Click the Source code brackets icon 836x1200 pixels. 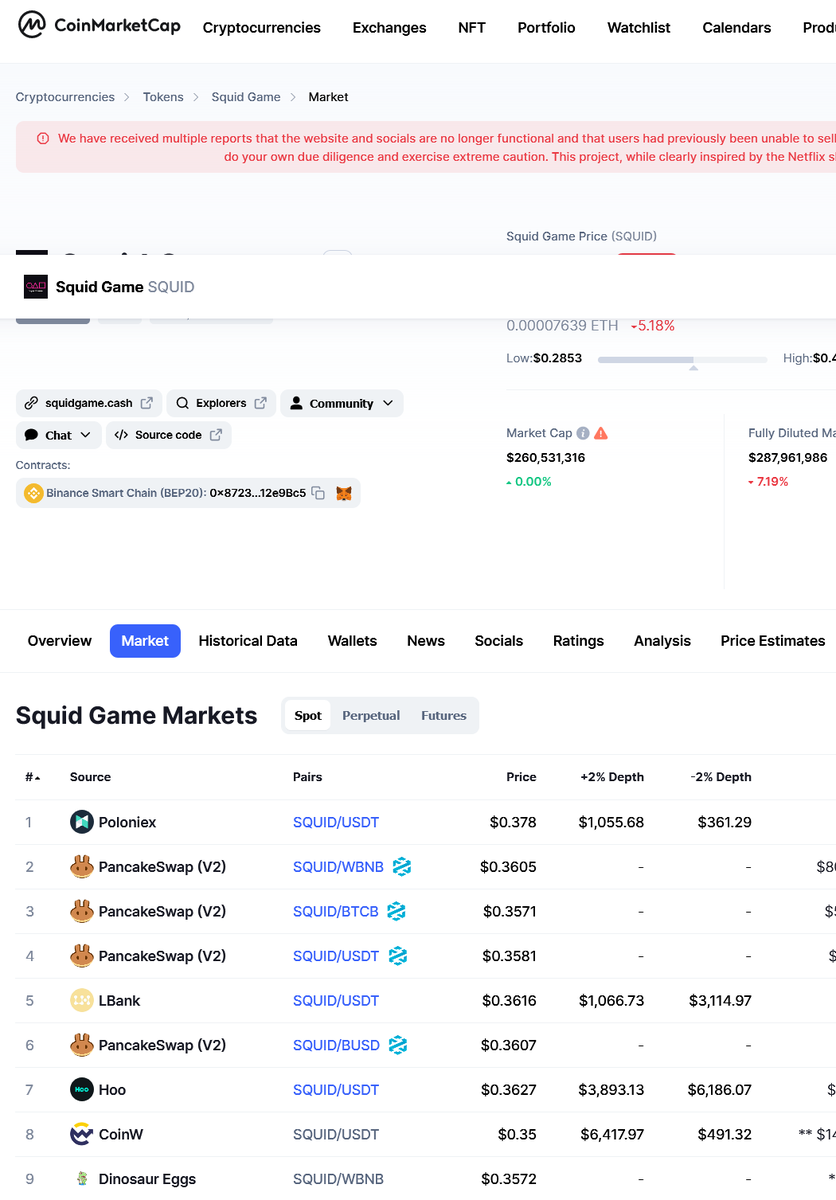(121, 435)
